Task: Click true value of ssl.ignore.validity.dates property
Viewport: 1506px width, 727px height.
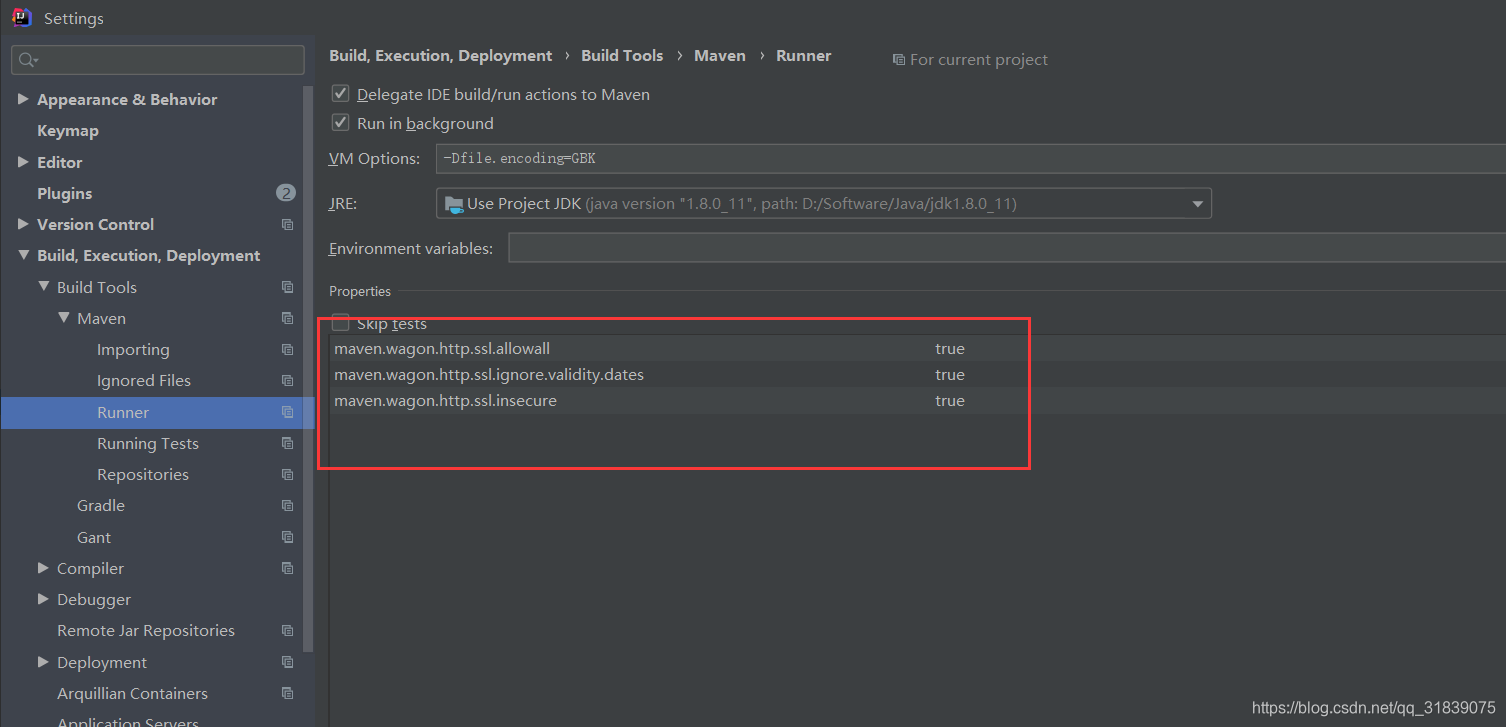Action: coord(950,375)
